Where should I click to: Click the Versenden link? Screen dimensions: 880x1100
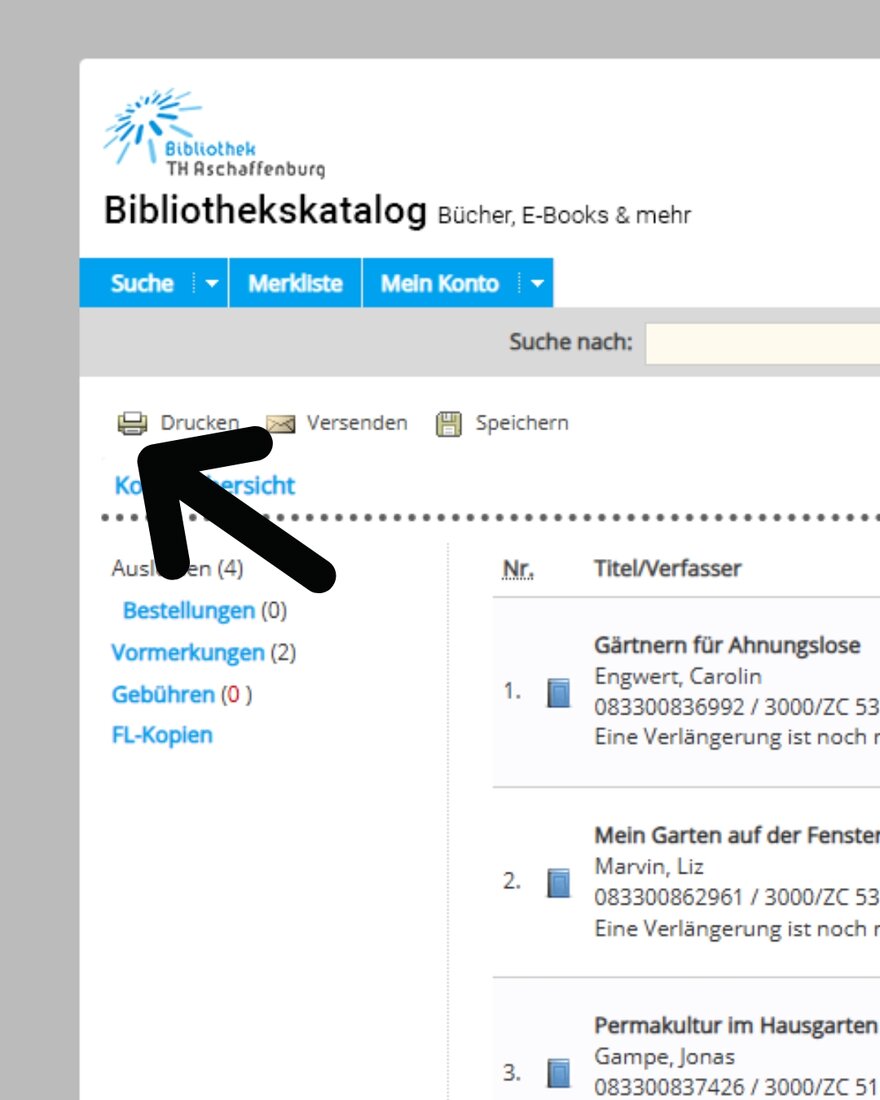tap(357, 423)
